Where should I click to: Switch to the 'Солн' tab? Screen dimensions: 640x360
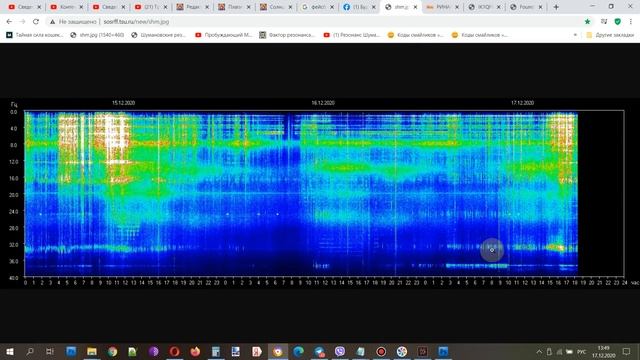pos(276,7)
